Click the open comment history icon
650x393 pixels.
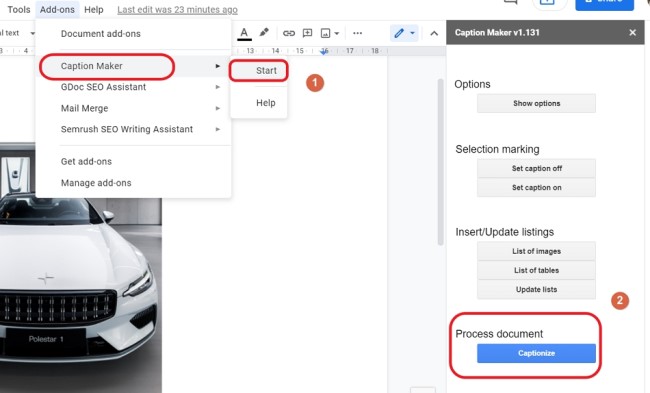(x=511, y=2)
